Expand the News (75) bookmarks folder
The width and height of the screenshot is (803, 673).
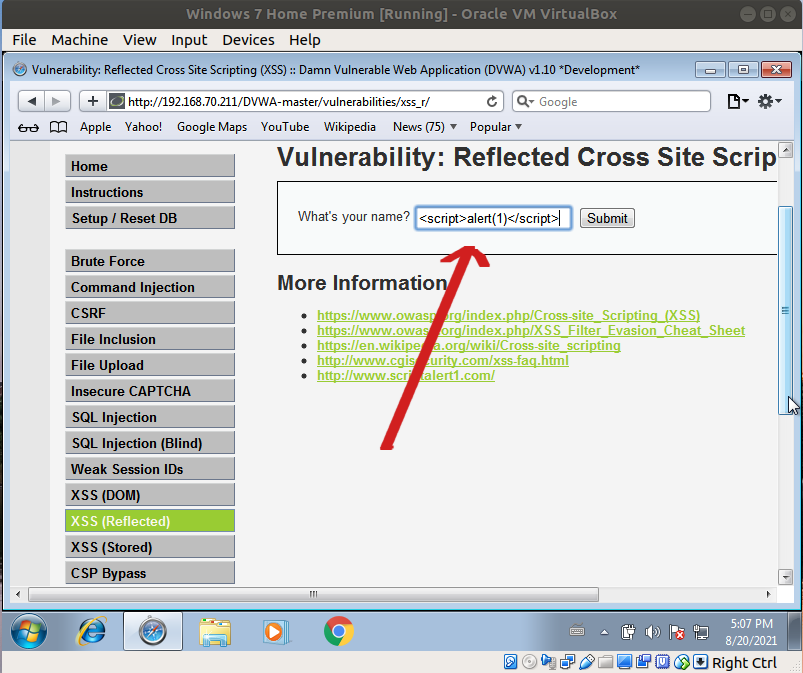pyautogui.click(x=425, y=127)
